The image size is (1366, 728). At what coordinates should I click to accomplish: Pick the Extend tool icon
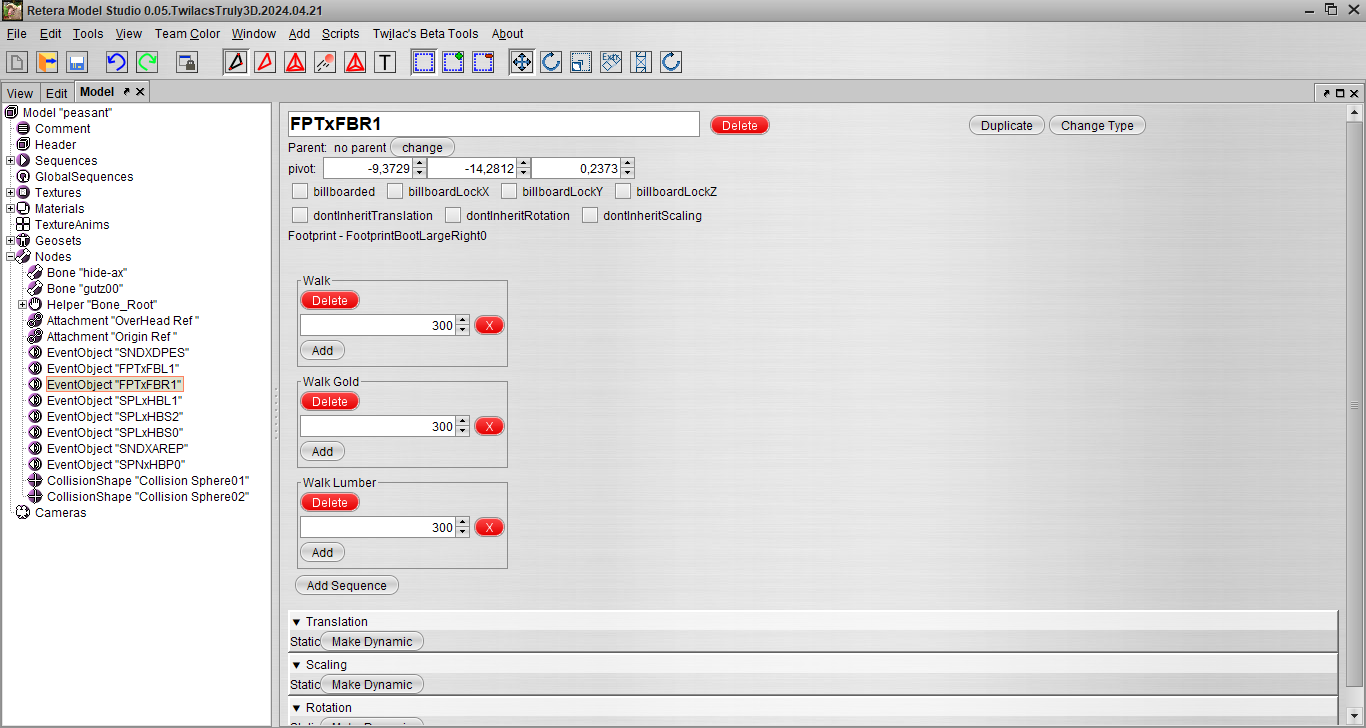pos(641,62)
